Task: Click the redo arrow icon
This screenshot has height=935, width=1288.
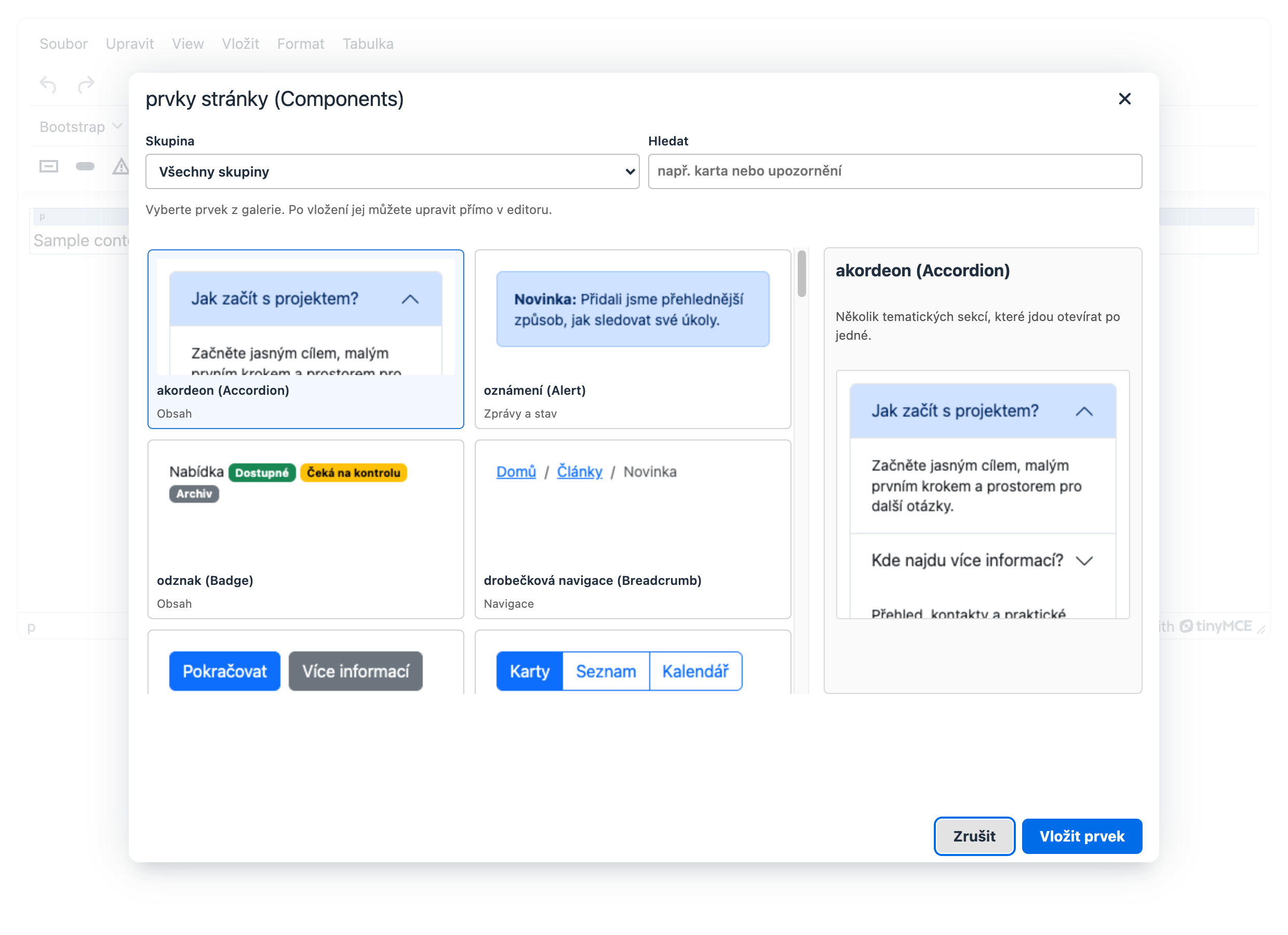Action: click(86, 85)
